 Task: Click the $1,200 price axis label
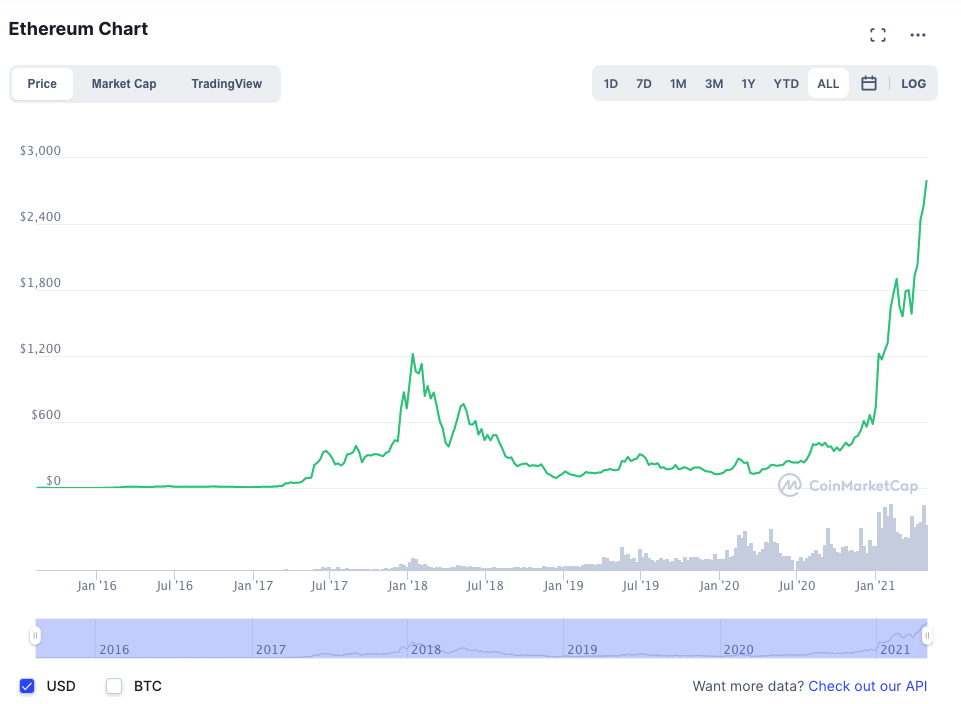[x=40, y=349]
